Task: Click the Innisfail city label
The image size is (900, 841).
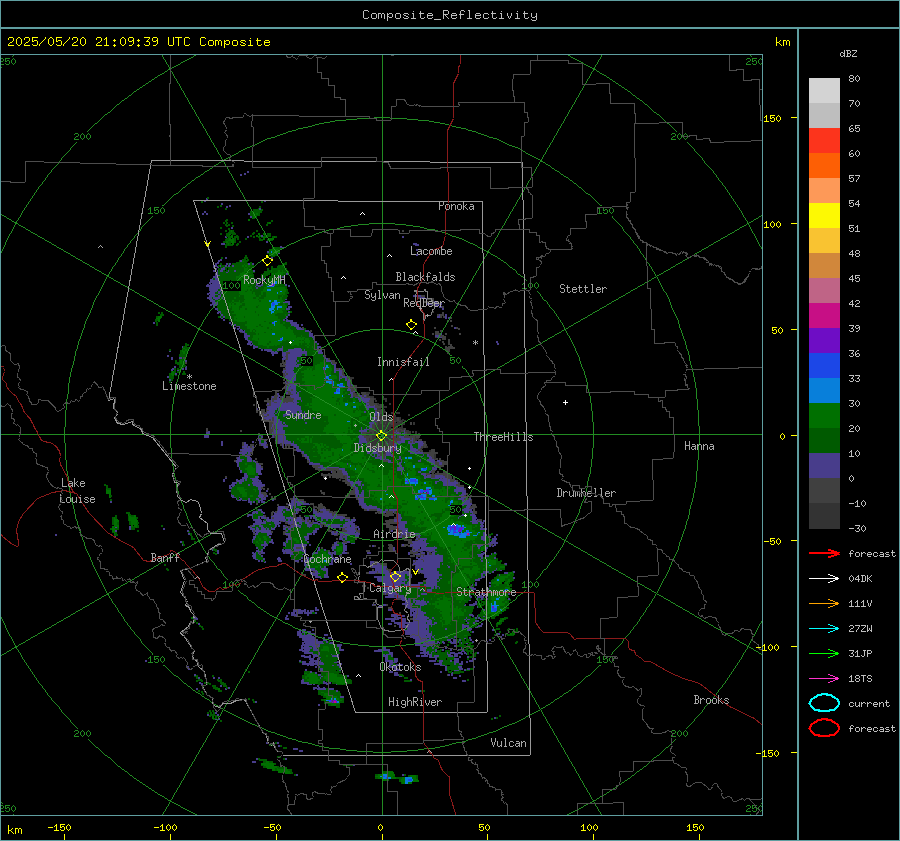Action: (403, 362)
